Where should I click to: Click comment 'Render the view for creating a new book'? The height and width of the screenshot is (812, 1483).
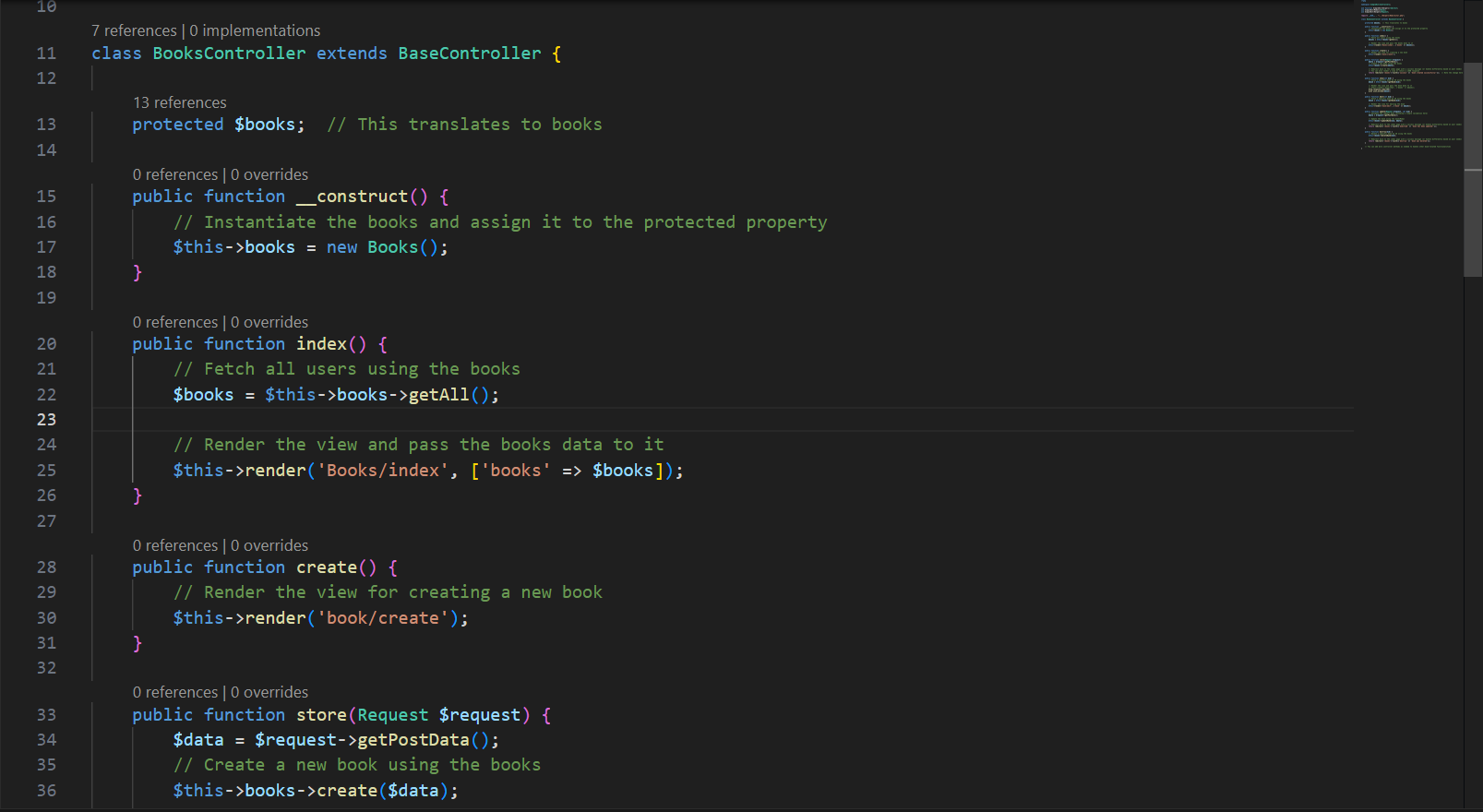tap(388, 592)
